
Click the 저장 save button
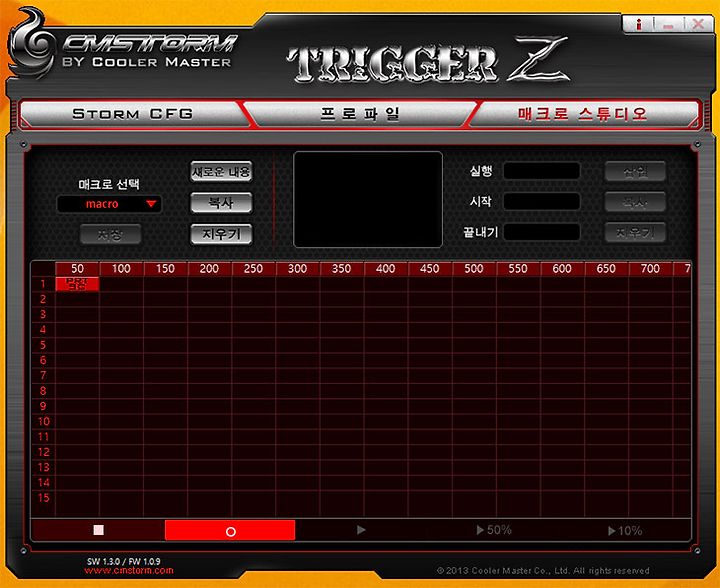[110, 235]
